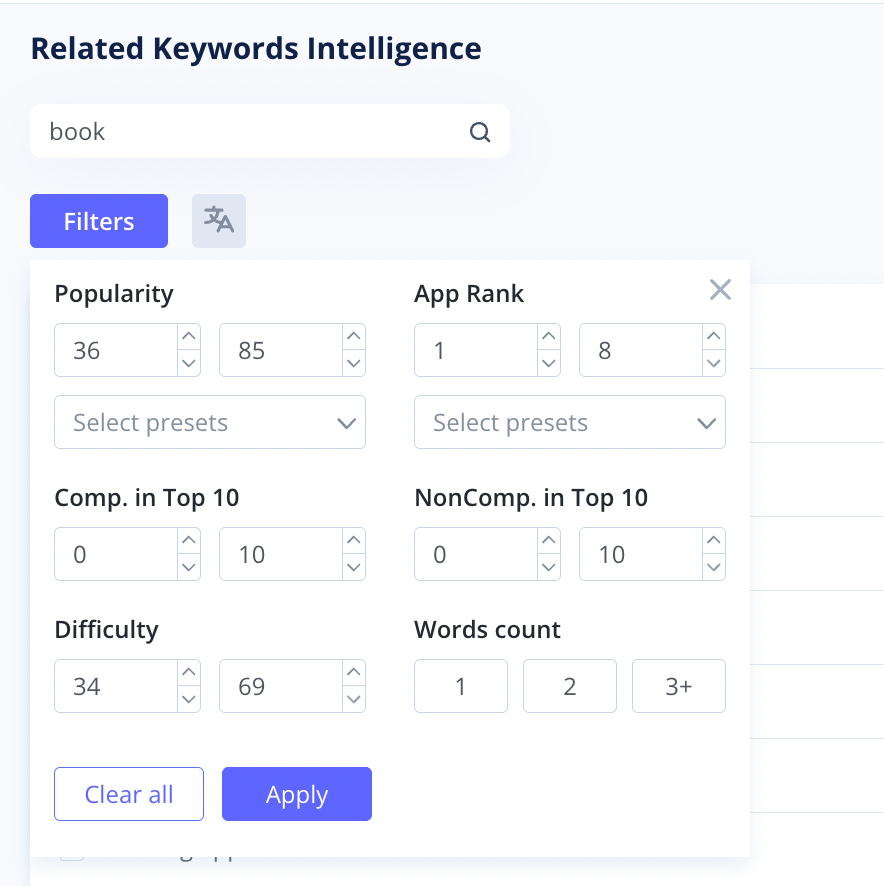
Task: Open Popularity Select presets dropdown
Action: click(x=210, y=422)
